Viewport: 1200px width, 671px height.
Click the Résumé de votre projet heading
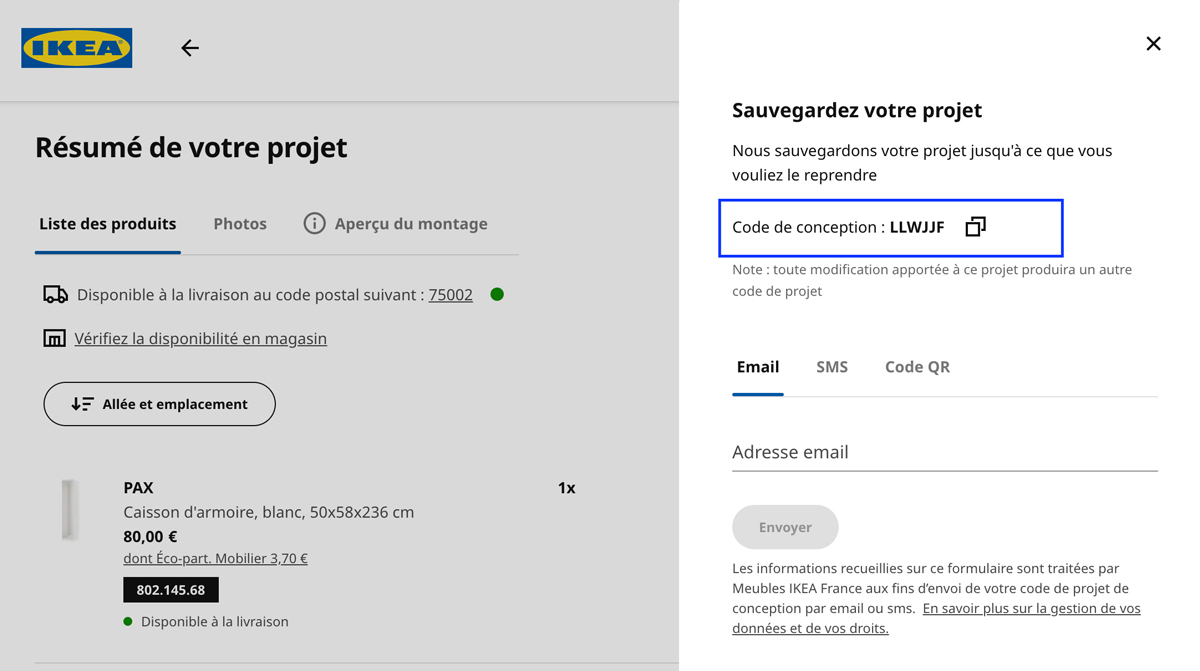coord(191,147)
